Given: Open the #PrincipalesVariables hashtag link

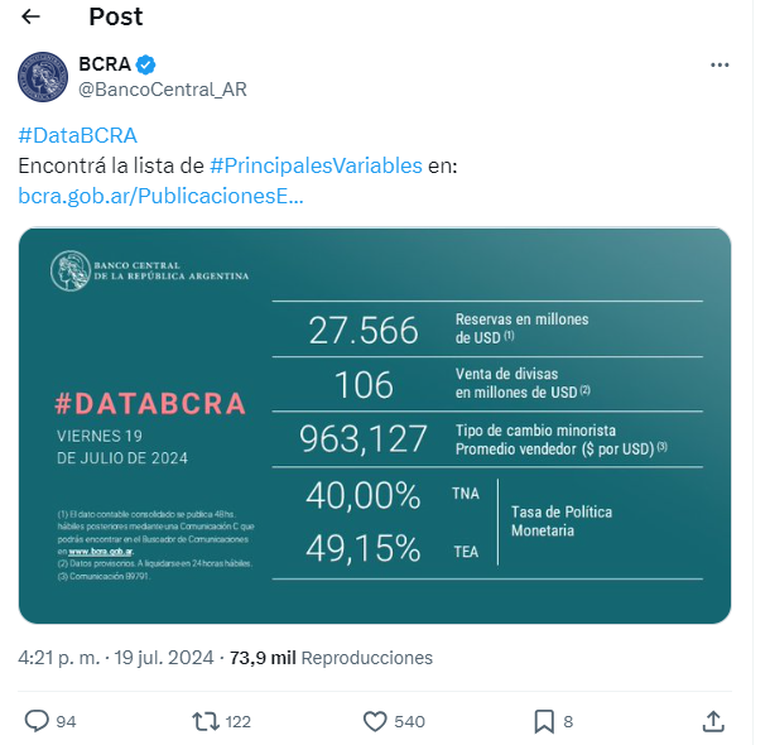Looking at the screenshot, I should point(316,166).
